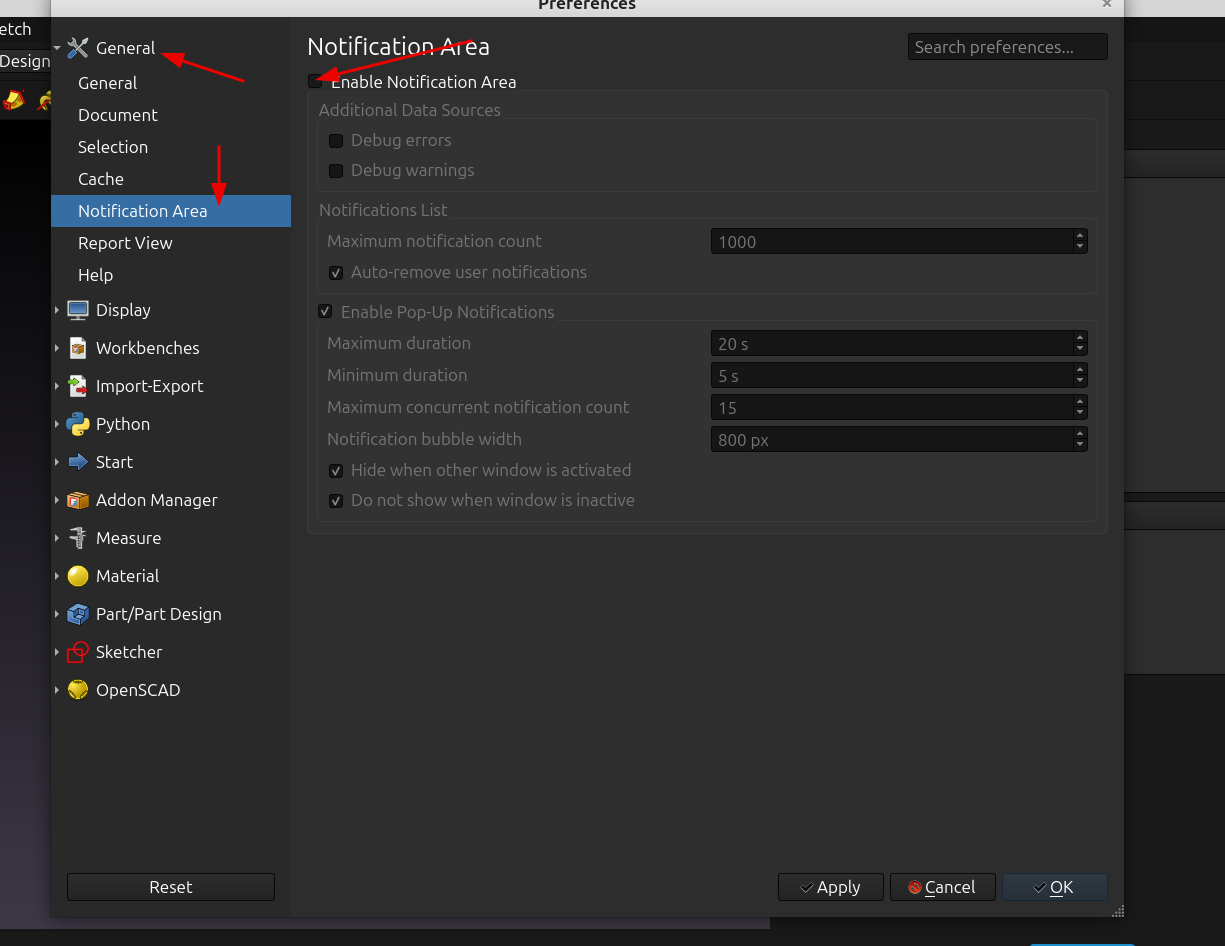Image resolution: width=1225 pixels, height=946 pixels.
Task: Enable the Notification Area checkbox
Action: 316,82
